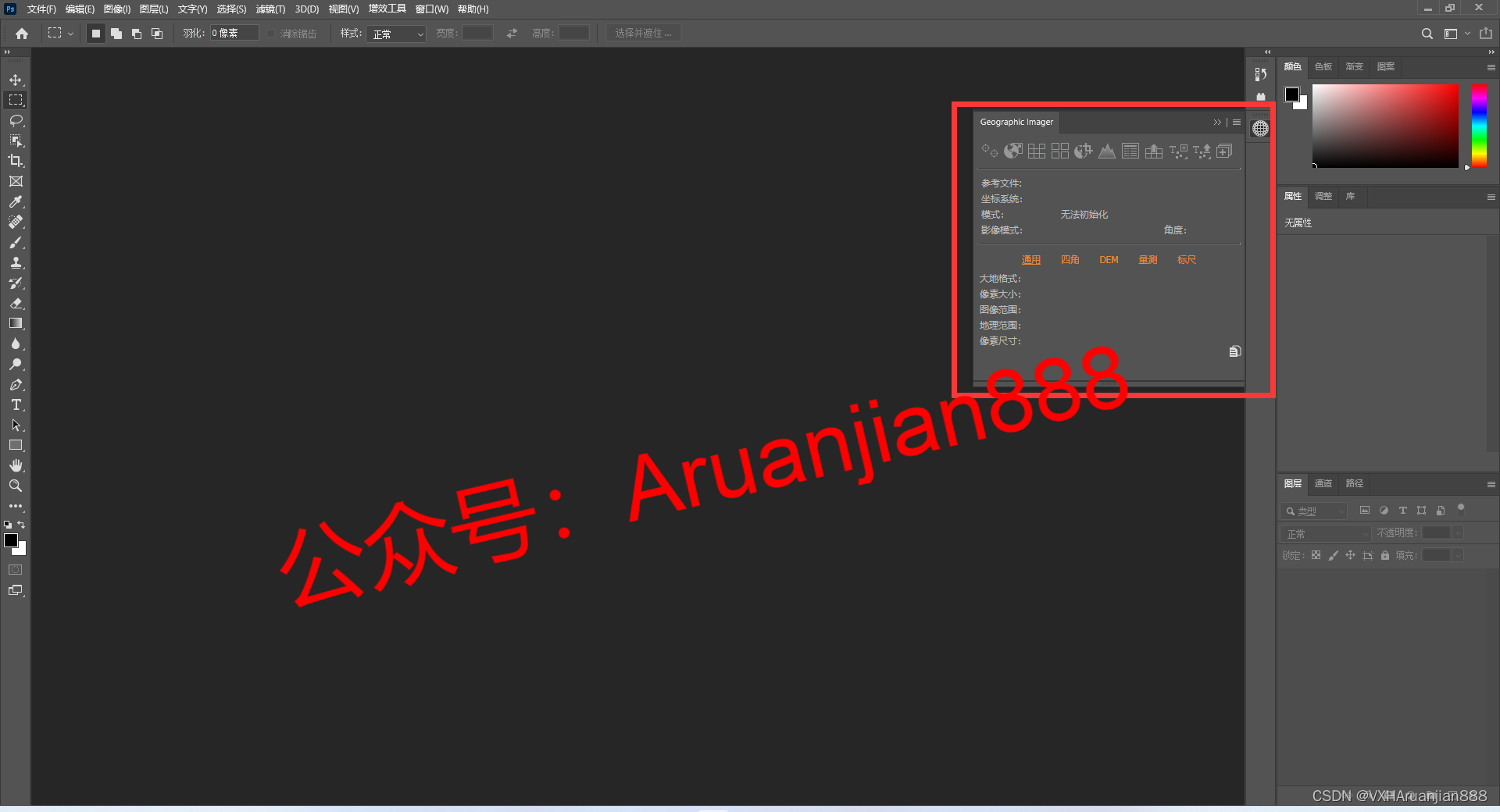Open the 文件(F) menu

(41, 9)
